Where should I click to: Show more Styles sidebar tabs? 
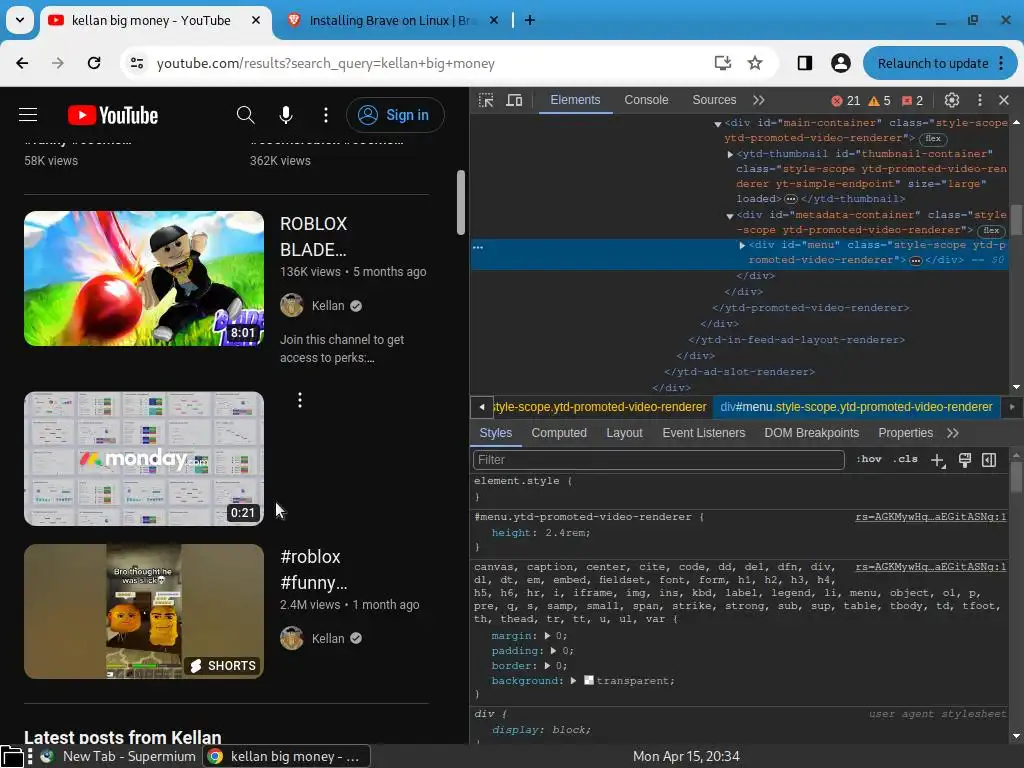click(x=953, y=433)
